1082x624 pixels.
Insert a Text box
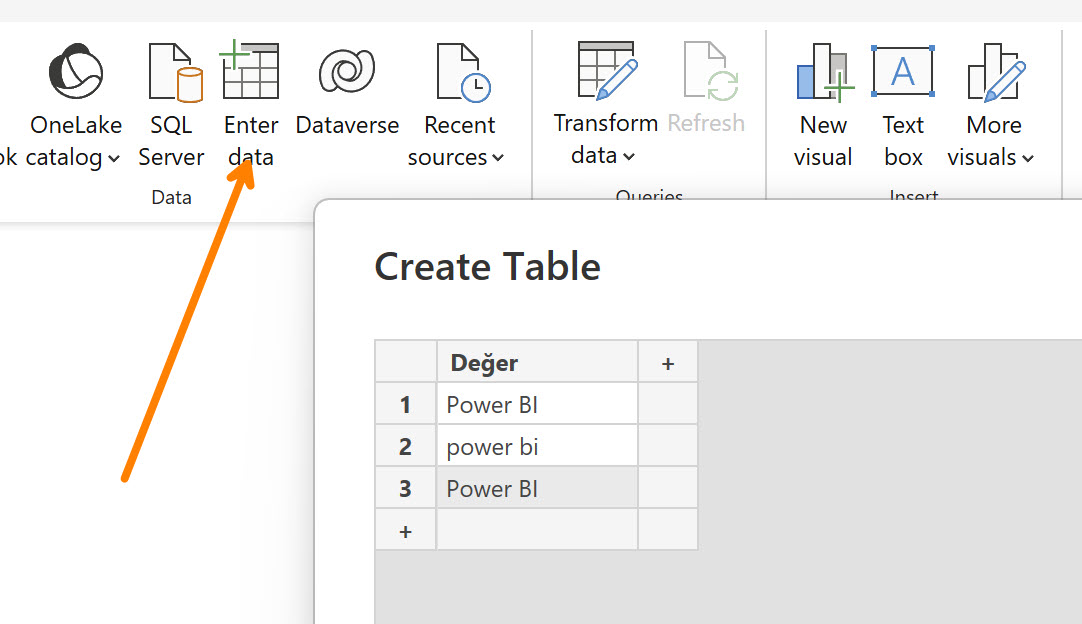(903, 72)
